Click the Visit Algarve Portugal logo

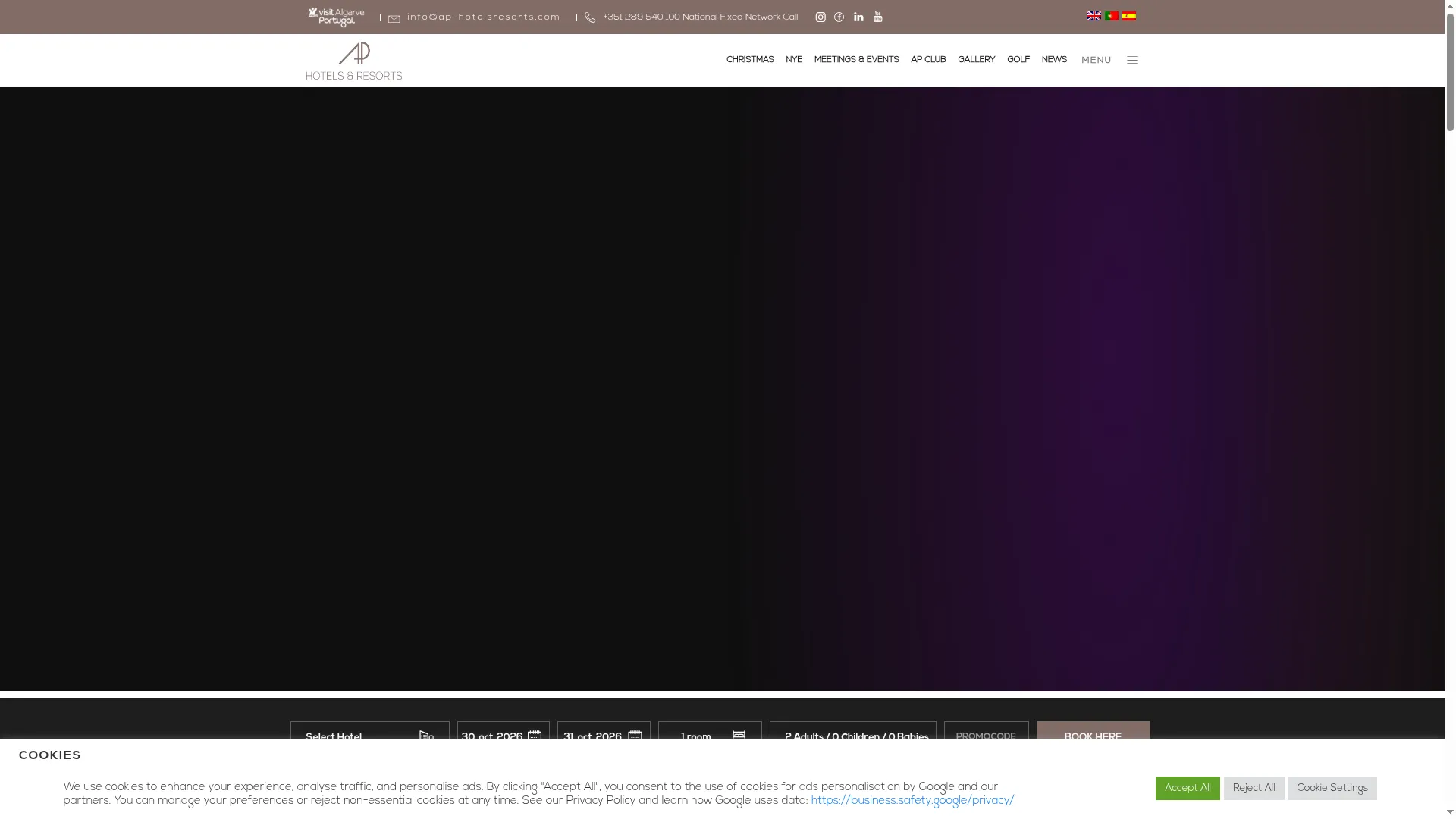point(336,17)
